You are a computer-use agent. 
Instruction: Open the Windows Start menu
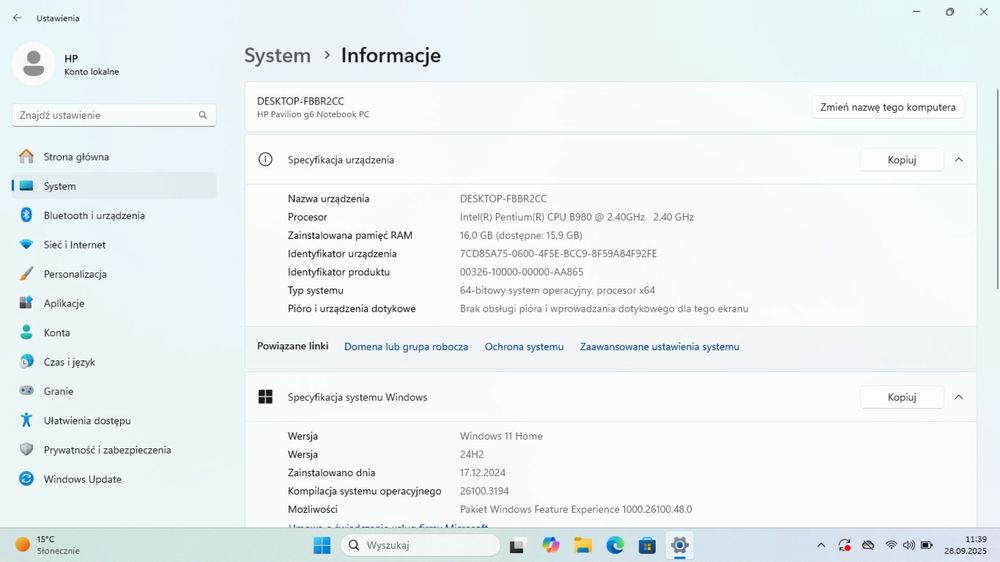[322, 545]
